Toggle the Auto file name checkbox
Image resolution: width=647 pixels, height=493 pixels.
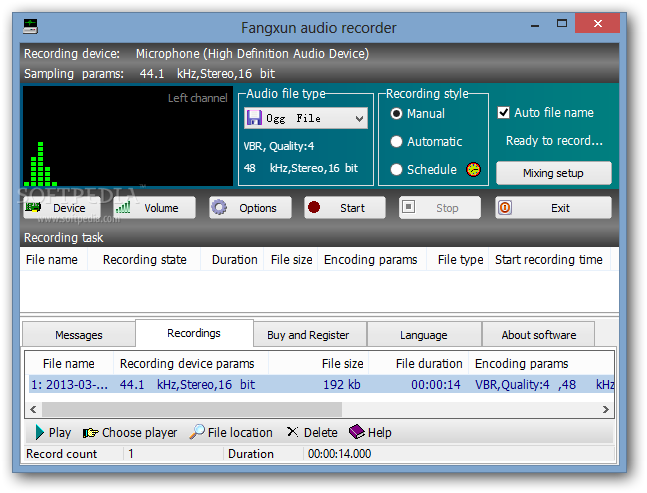[x=503, y=113]
